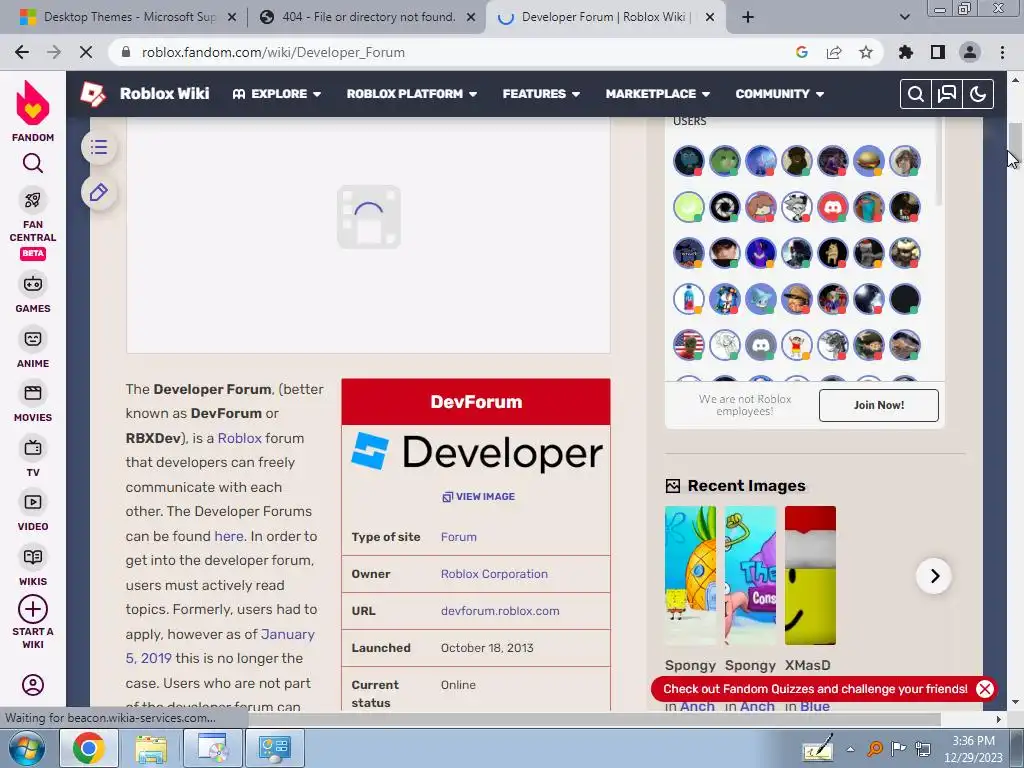The width and height of the screenshot is (1024, 768).
Task: Open Chrome profile avatar icon
Action: 970,52
